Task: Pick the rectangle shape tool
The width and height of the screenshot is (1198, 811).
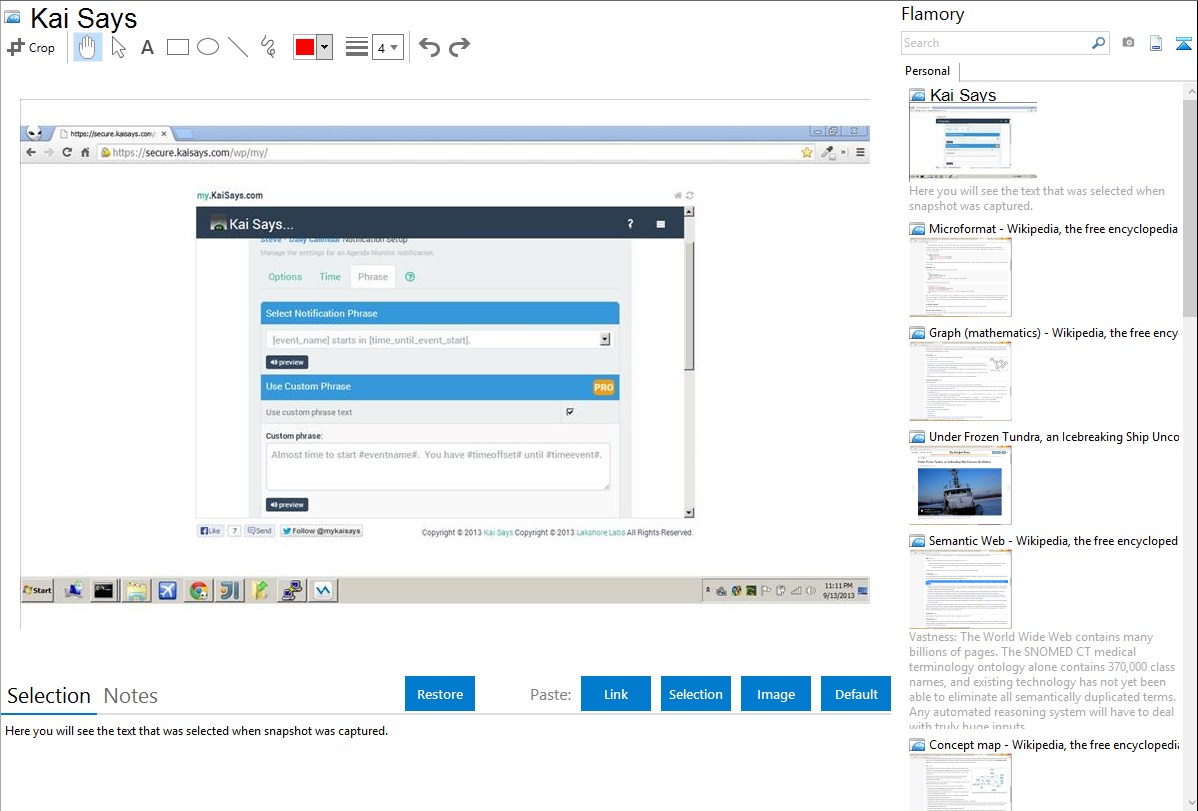Action: (x=177, y=47)
